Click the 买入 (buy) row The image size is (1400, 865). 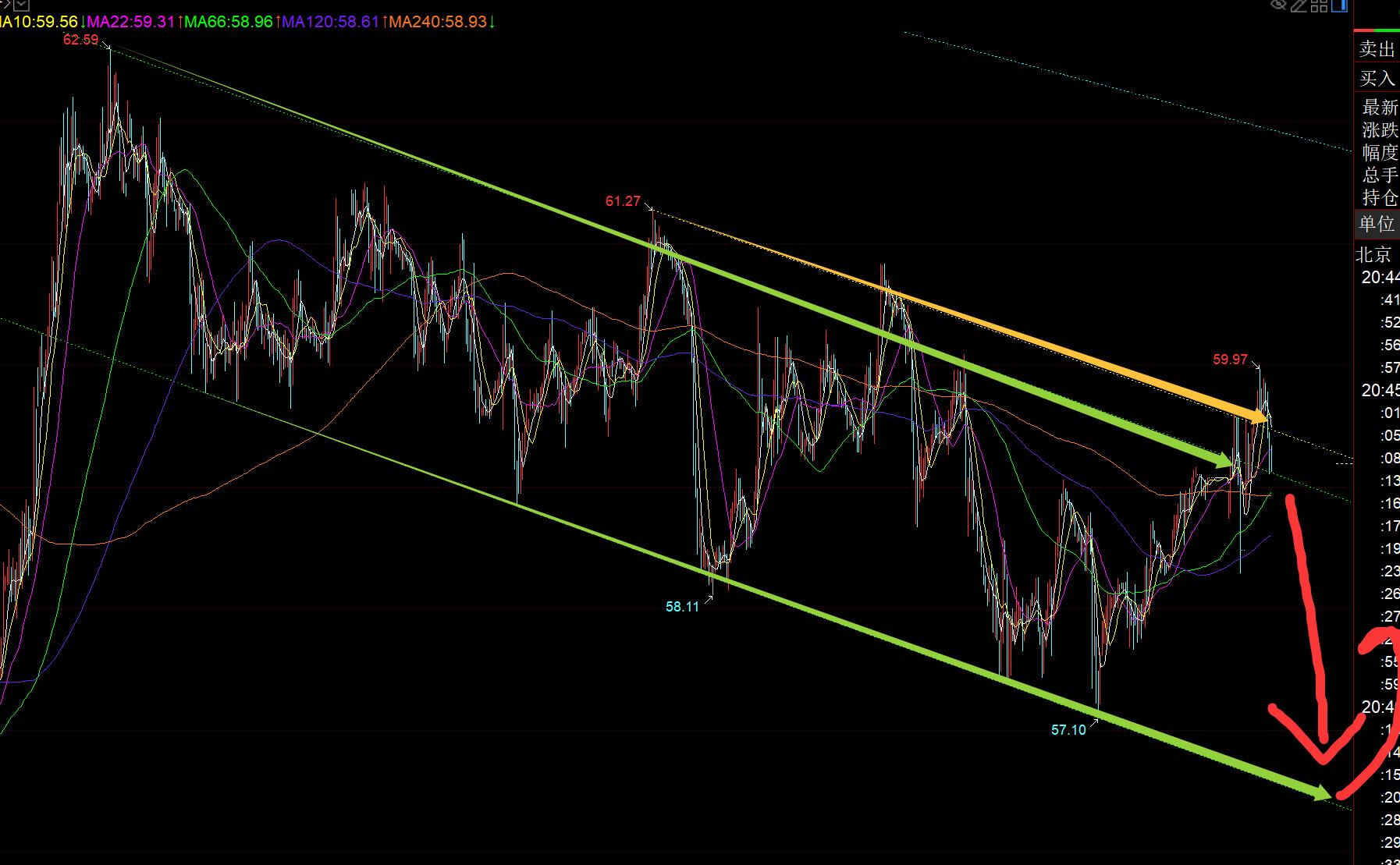click(1377, 78)
